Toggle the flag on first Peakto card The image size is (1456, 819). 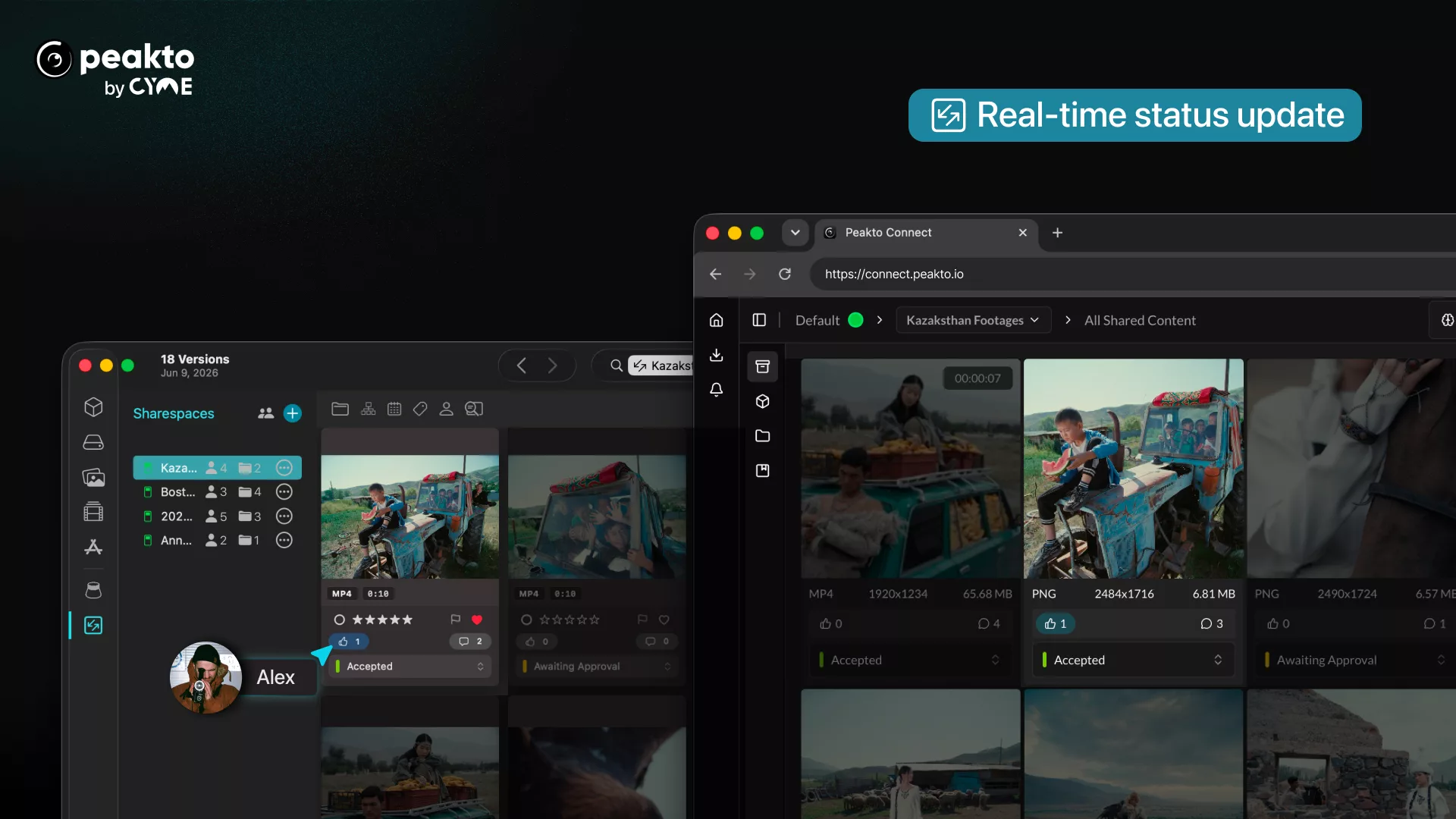[456, 620]
